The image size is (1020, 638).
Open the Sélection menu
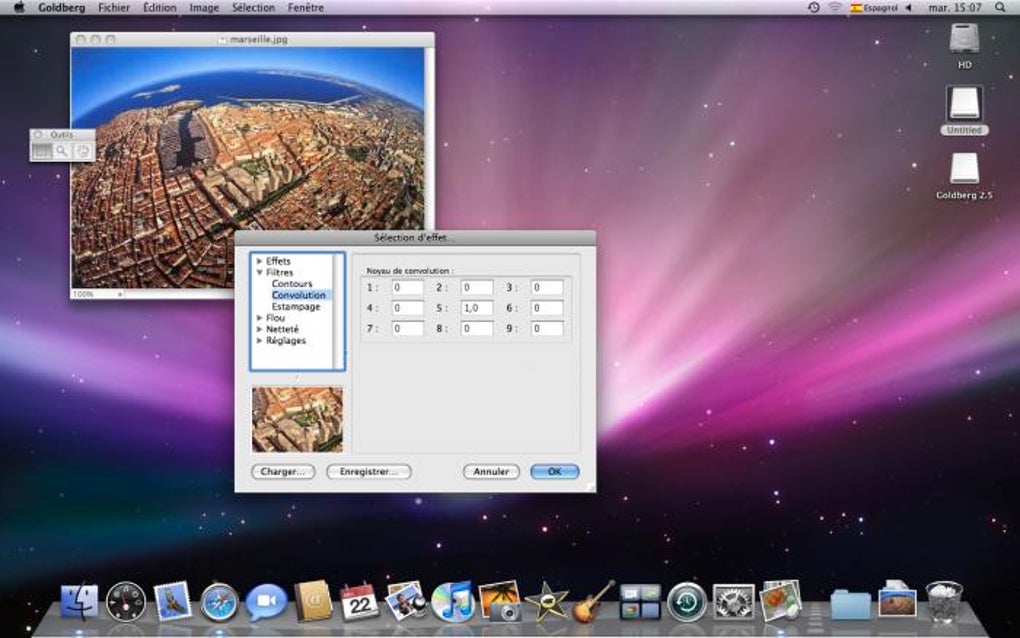pos(253,8)
